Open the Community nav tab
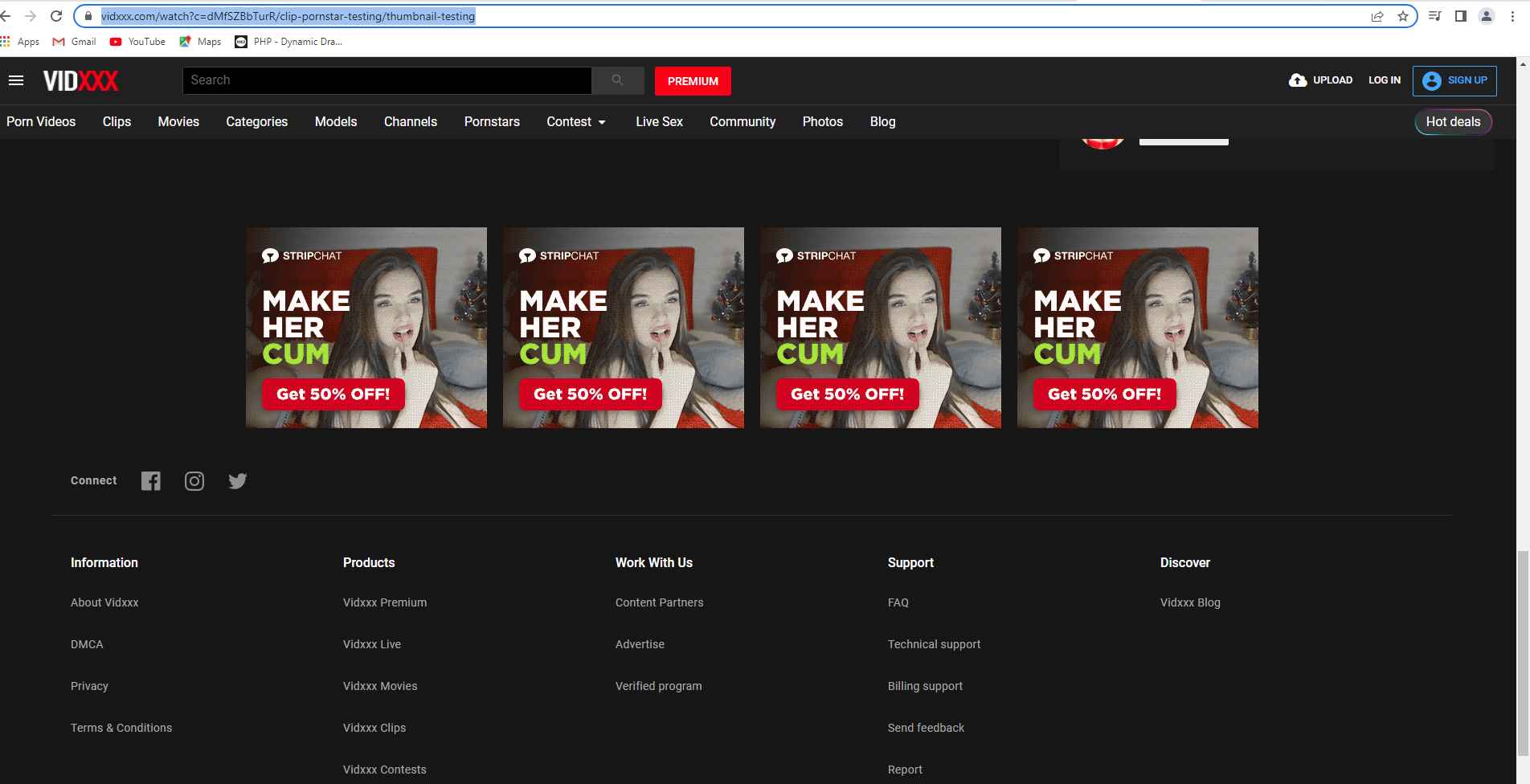 [x=742, y=122]
